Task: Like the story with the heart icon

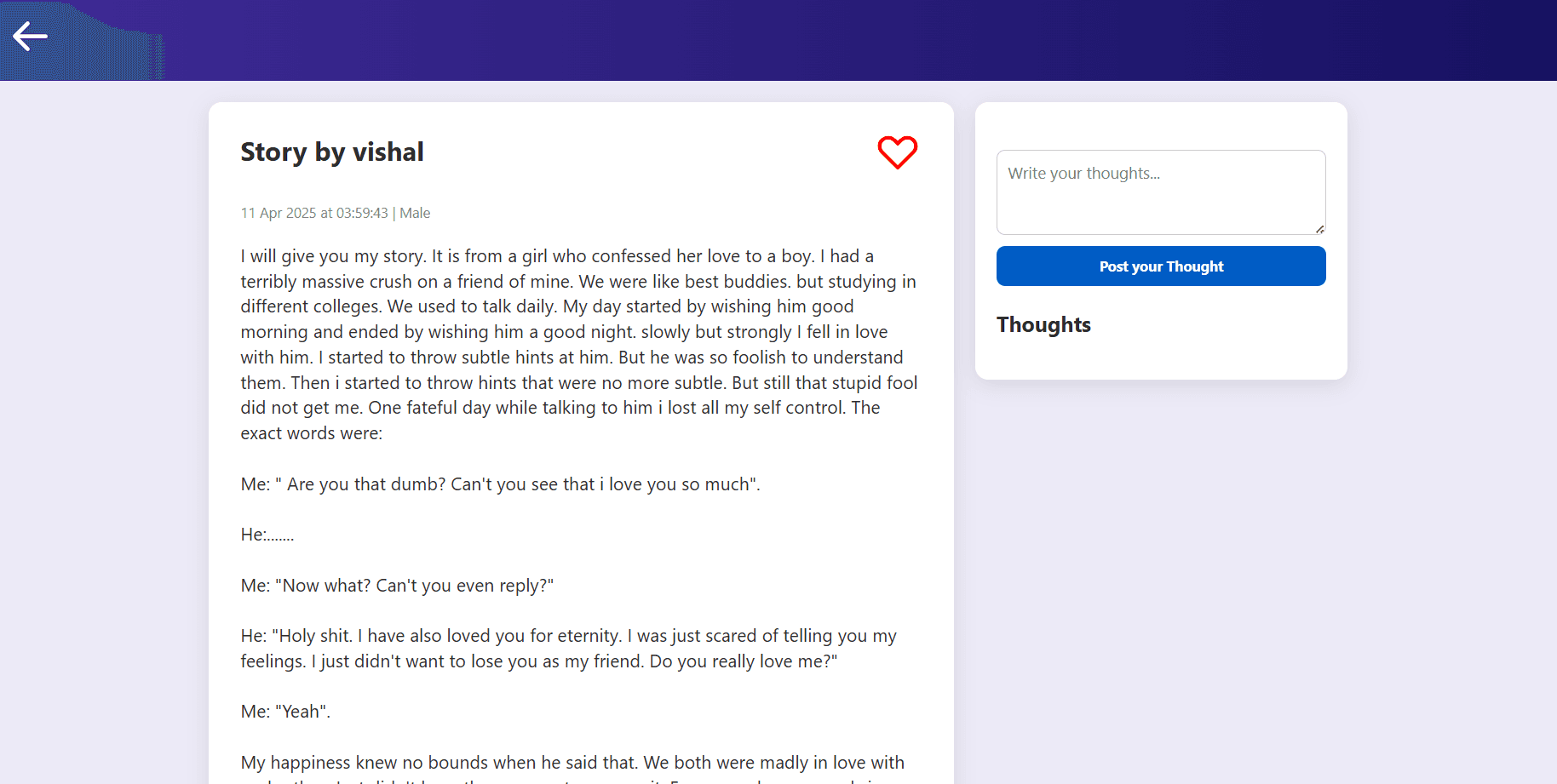Action: coord(897,152)
